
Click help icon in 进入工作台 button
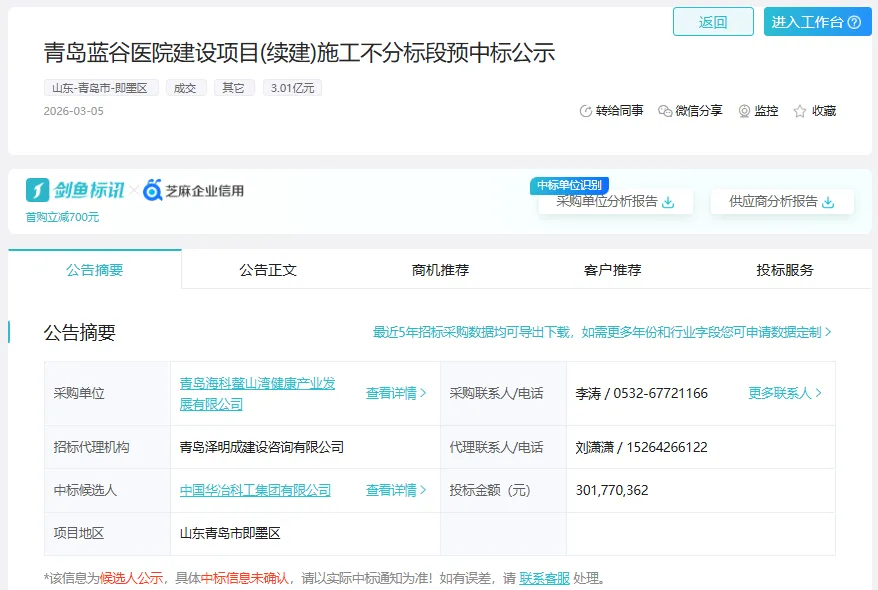pyautogui.click(x=854, y=22)
